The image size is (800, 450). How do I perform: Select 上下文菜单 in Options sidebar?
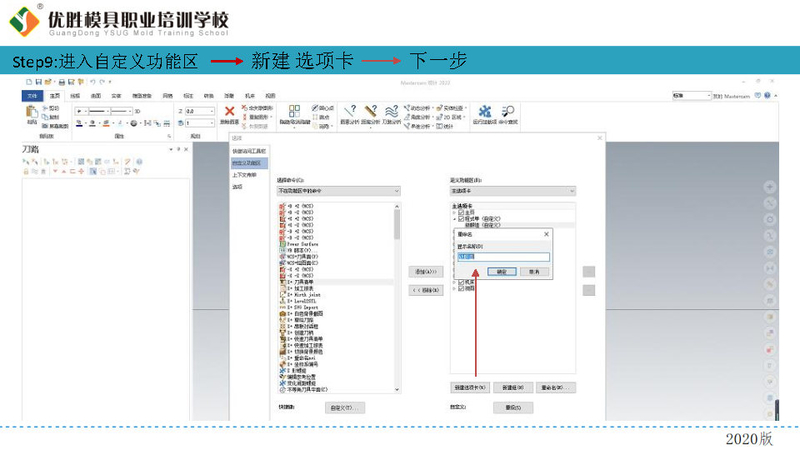coord(244,175)
